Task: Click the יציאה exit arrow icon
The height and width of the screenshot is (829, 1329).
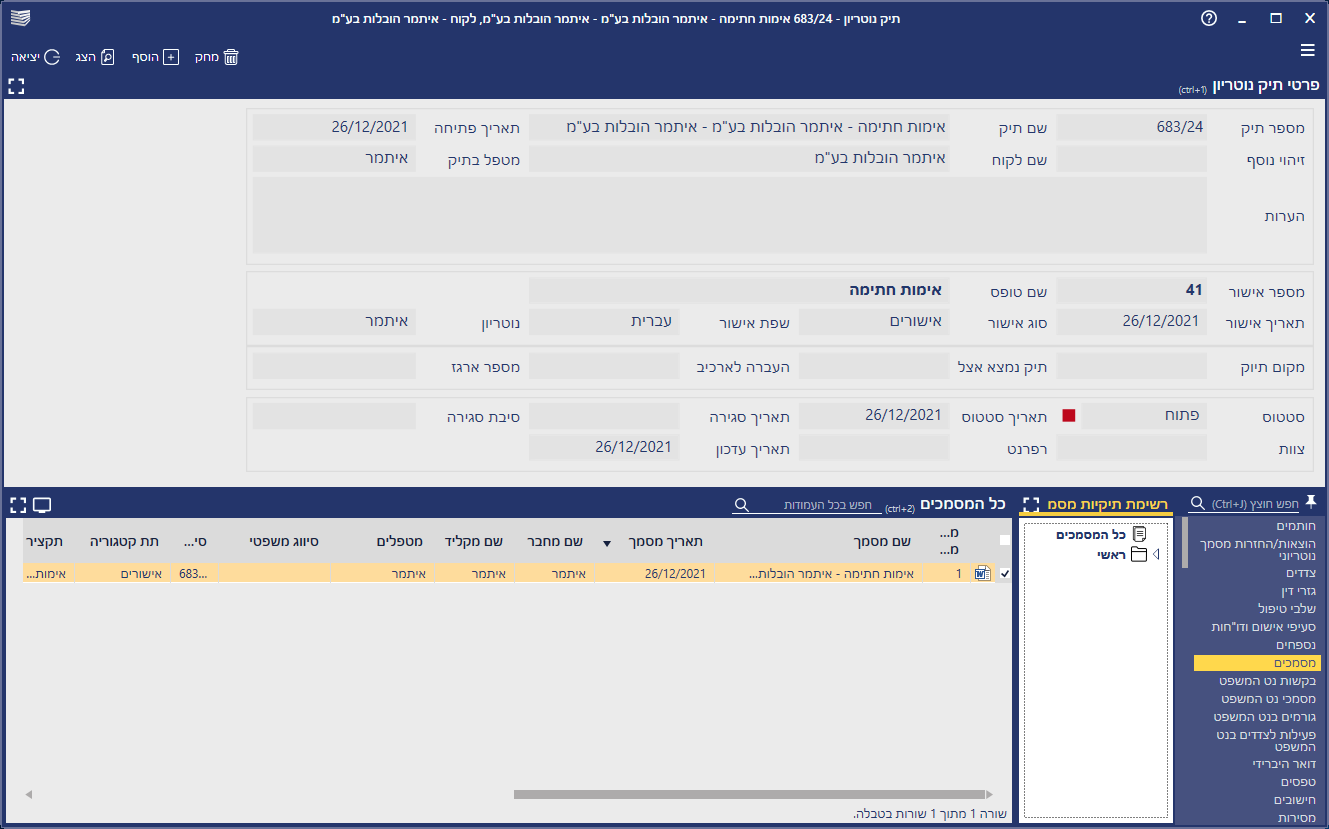Action: coord(52,57)
